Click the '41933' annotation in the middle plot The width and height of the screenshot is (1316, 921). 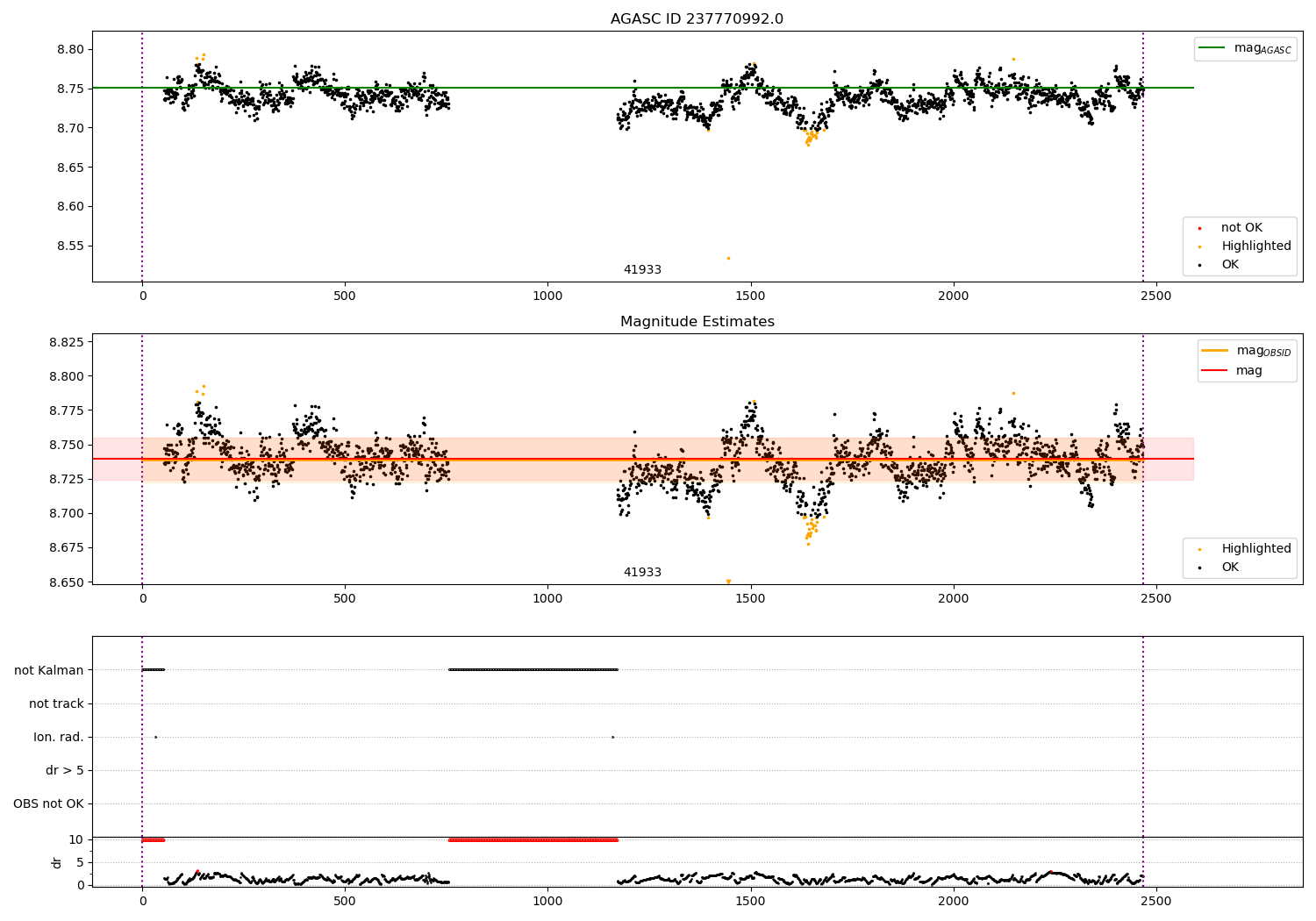tap(642, 573)
